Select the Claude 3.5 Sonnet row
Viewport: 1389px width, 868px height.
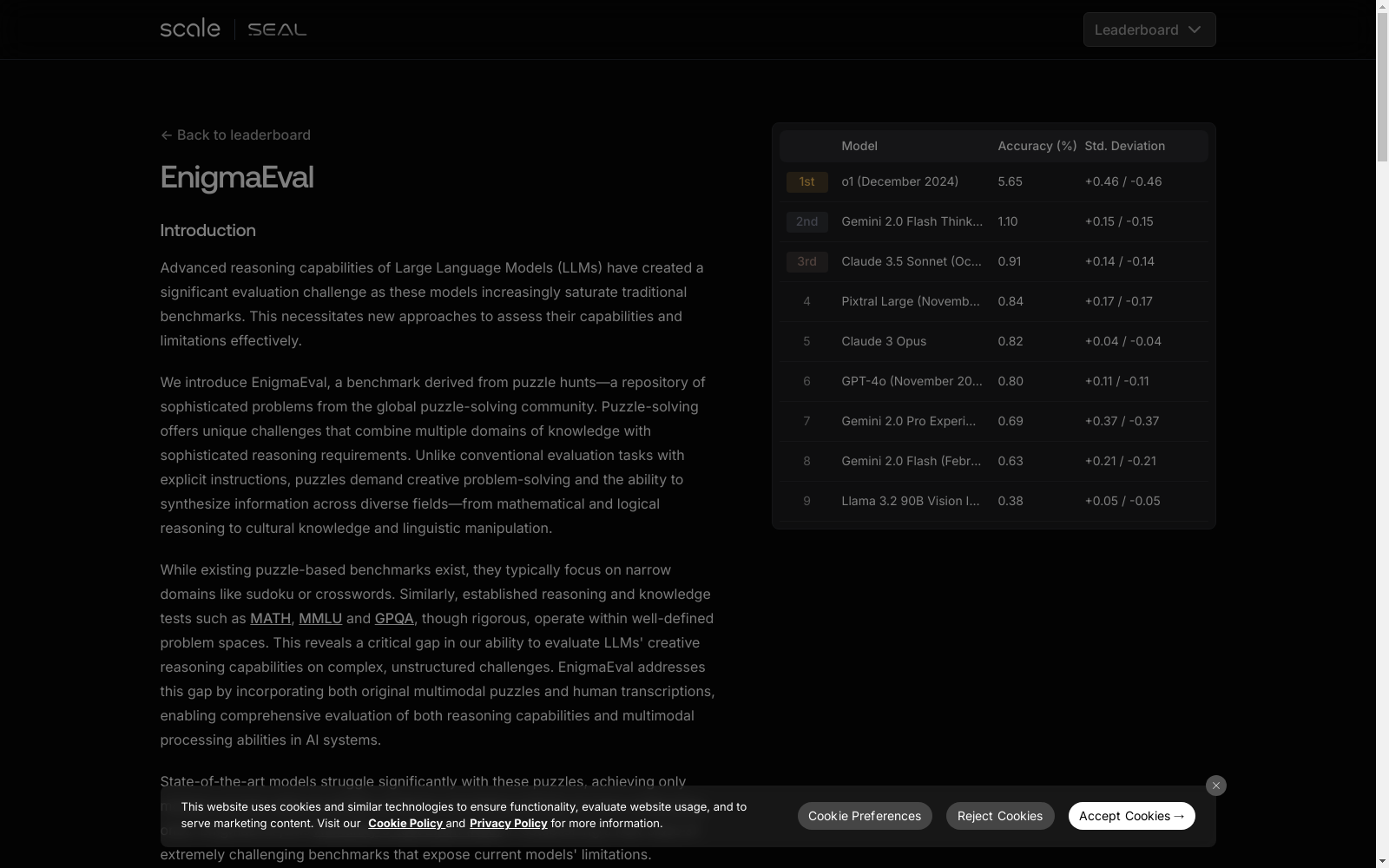click(x=993, y=261)
